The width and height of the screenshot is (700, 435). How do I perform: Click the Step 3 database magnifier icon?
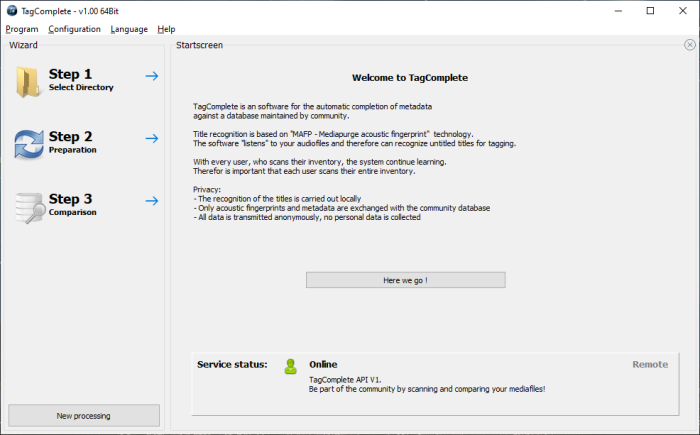click(30, 208)
